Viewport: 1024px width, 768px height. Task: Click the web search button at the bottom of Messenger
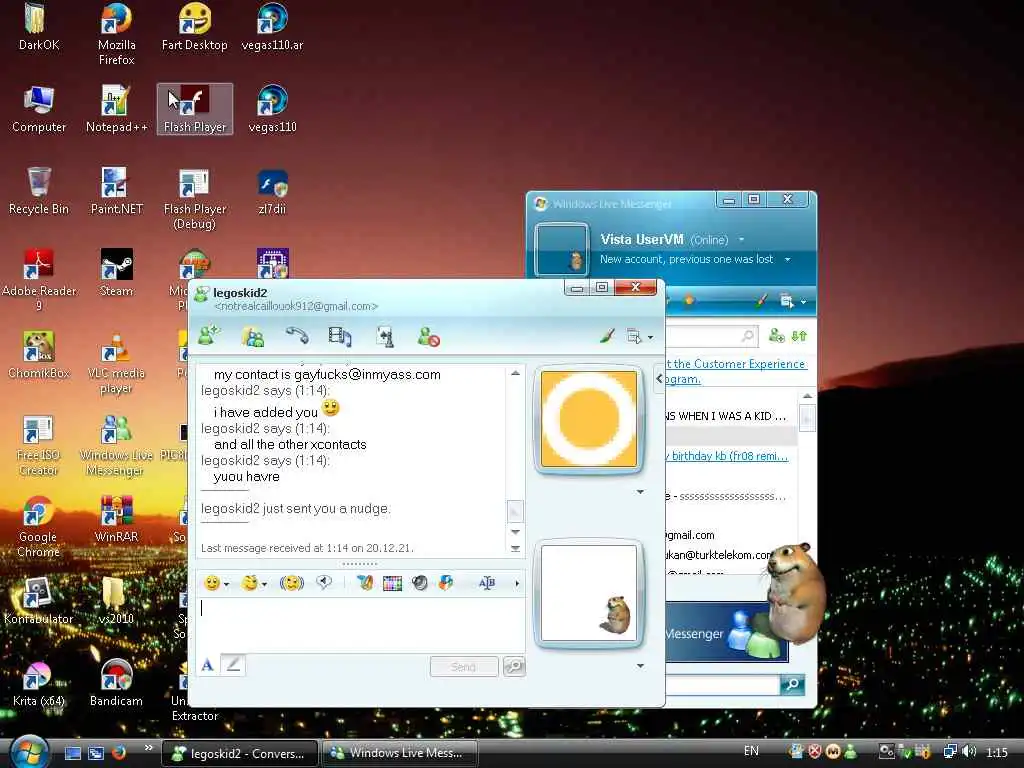pos(793,684)
